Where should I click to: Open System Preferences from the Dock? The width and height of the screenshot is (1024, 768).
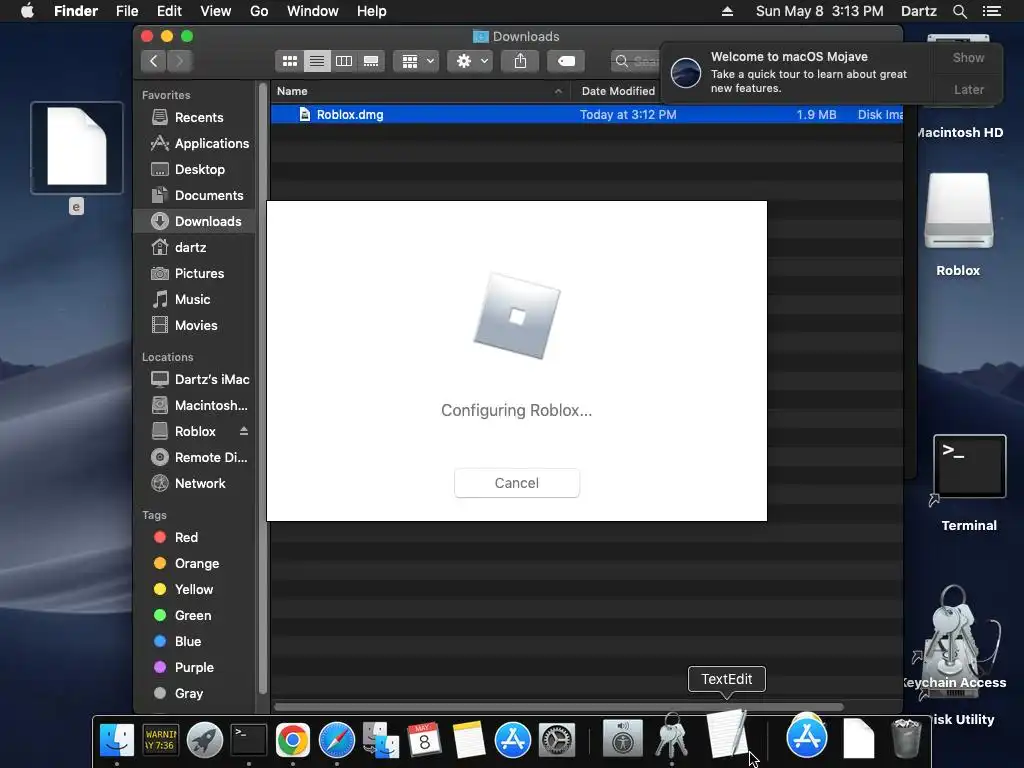point(556,740)
